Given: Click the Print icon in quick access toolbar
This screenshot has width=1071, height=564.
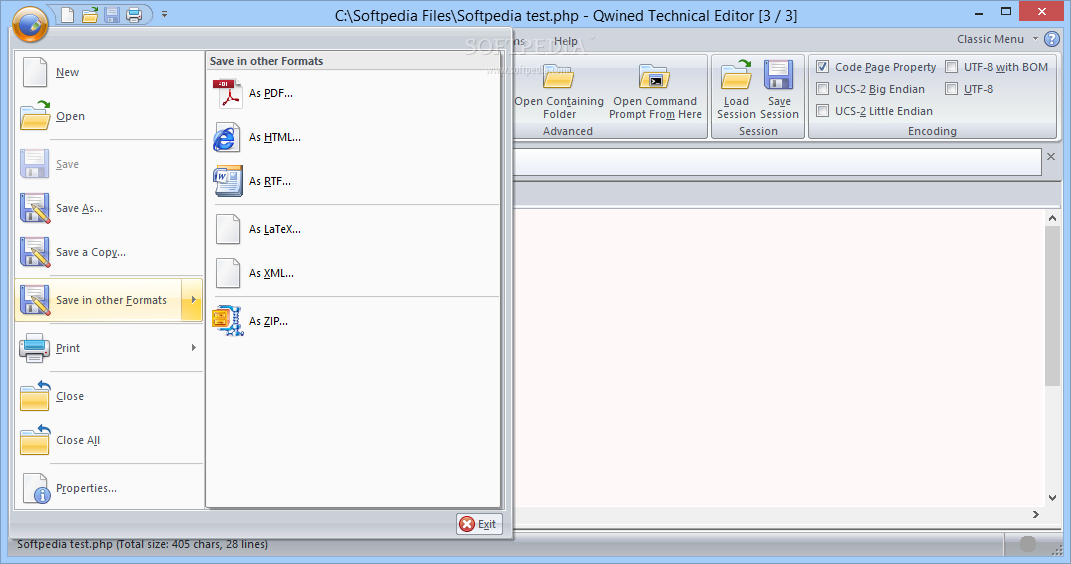Looking at the screenshot, I should tap(135, 14).
